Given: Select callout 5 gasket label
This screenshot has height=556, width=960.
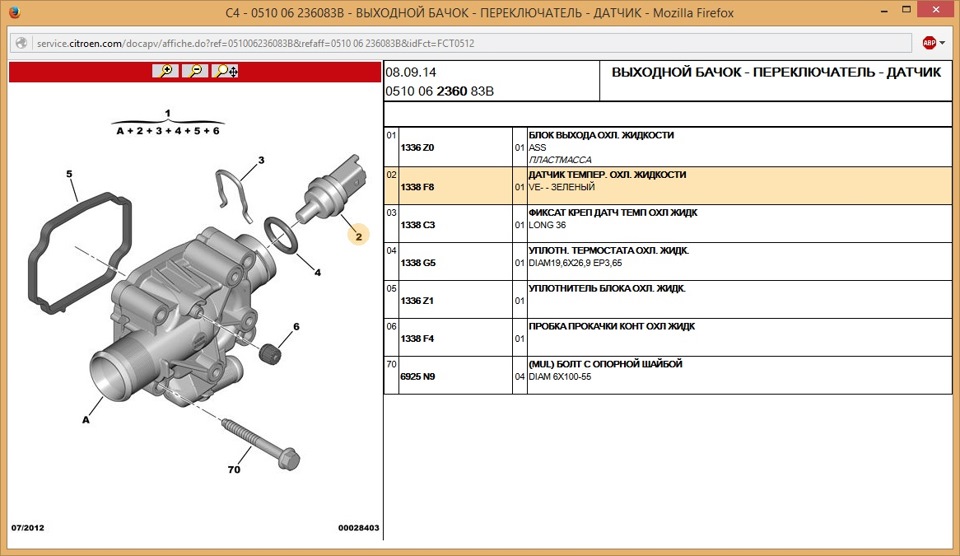Looking at the screenshot, I should pos(69,174).
